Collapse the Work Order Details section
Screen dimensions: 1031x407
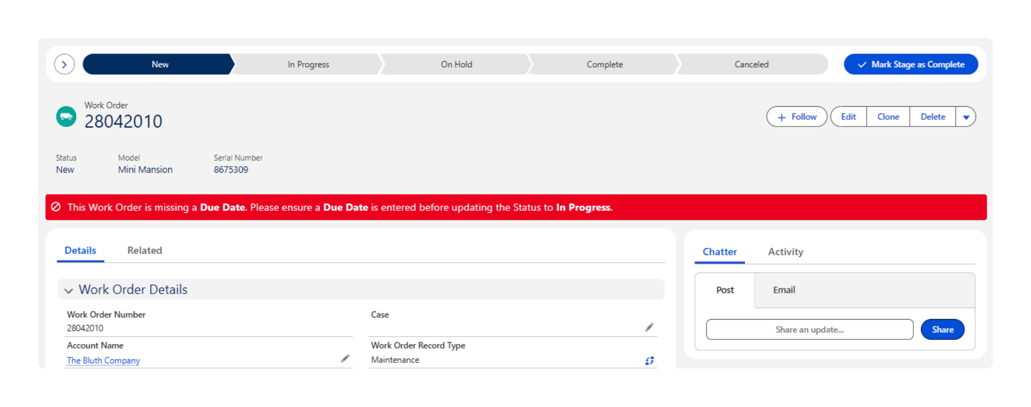point(69,290)
